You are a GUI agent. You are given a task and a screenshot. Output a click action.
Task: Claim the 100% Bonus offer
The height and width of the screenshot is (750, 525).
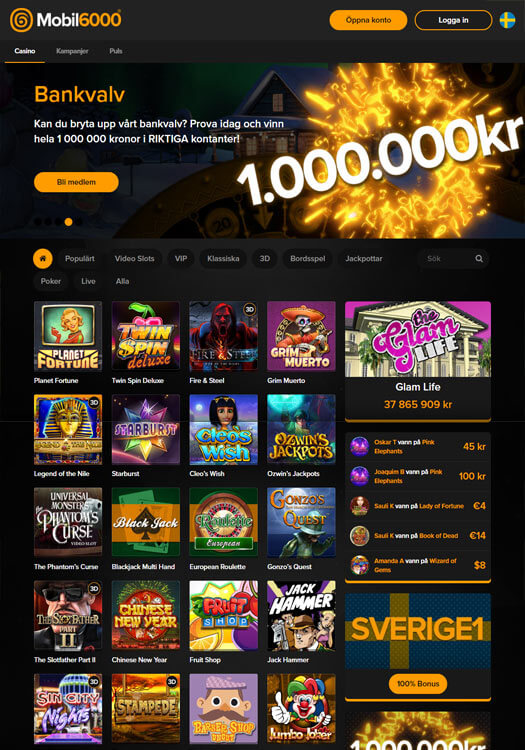coord(418,684)
